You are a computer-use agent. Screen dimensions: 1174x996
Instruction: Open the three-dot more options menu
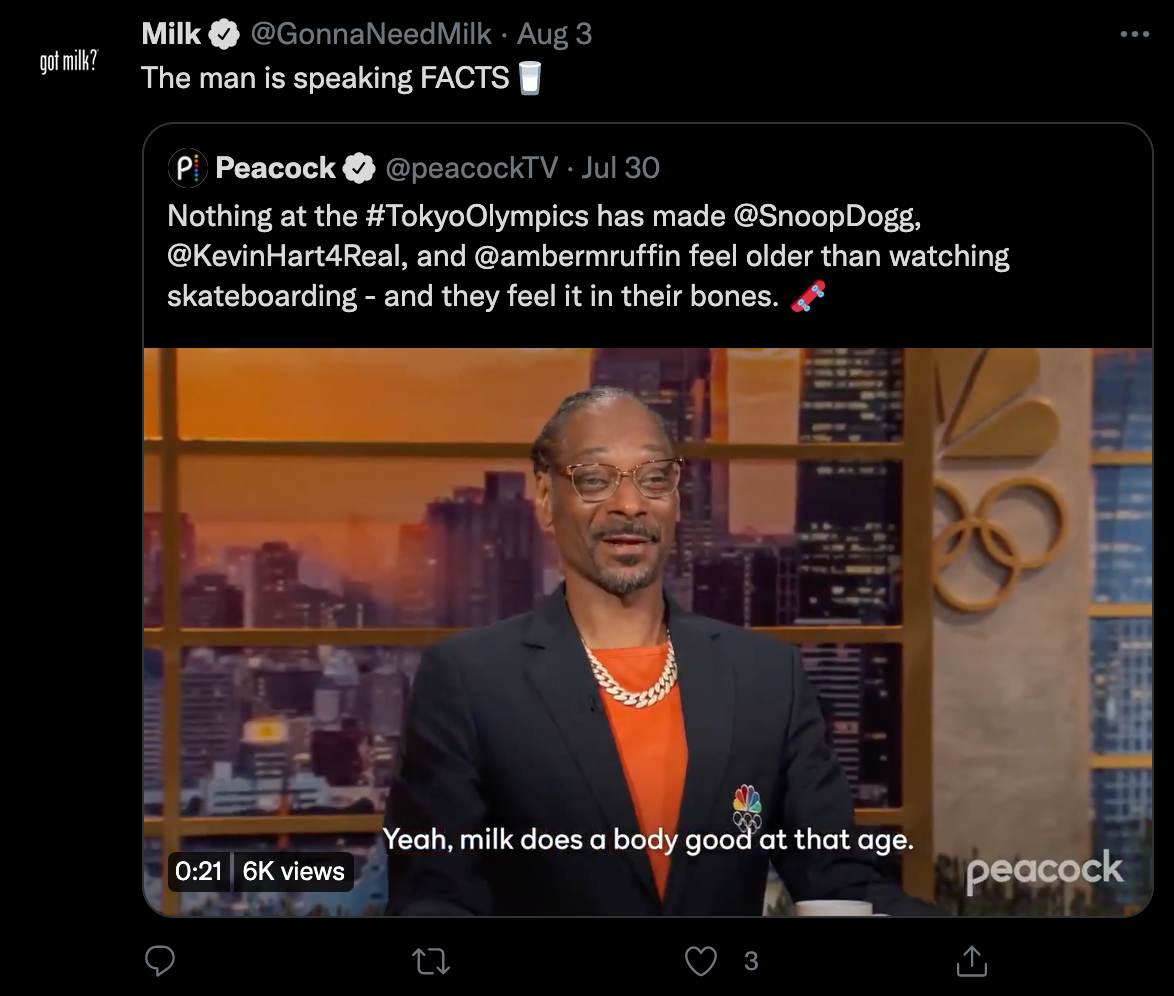[x=1134, y=34]
